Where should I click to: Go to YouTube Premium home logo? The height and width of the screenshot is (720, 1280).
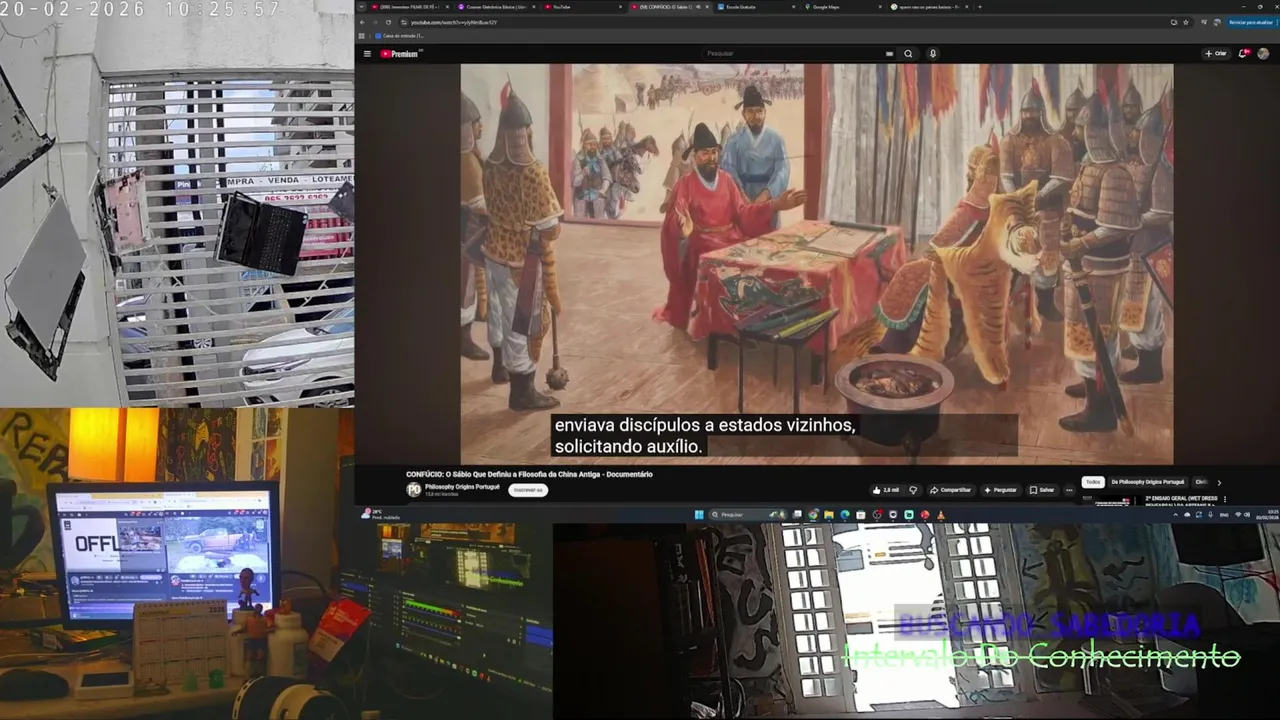[x=400, y=54]
